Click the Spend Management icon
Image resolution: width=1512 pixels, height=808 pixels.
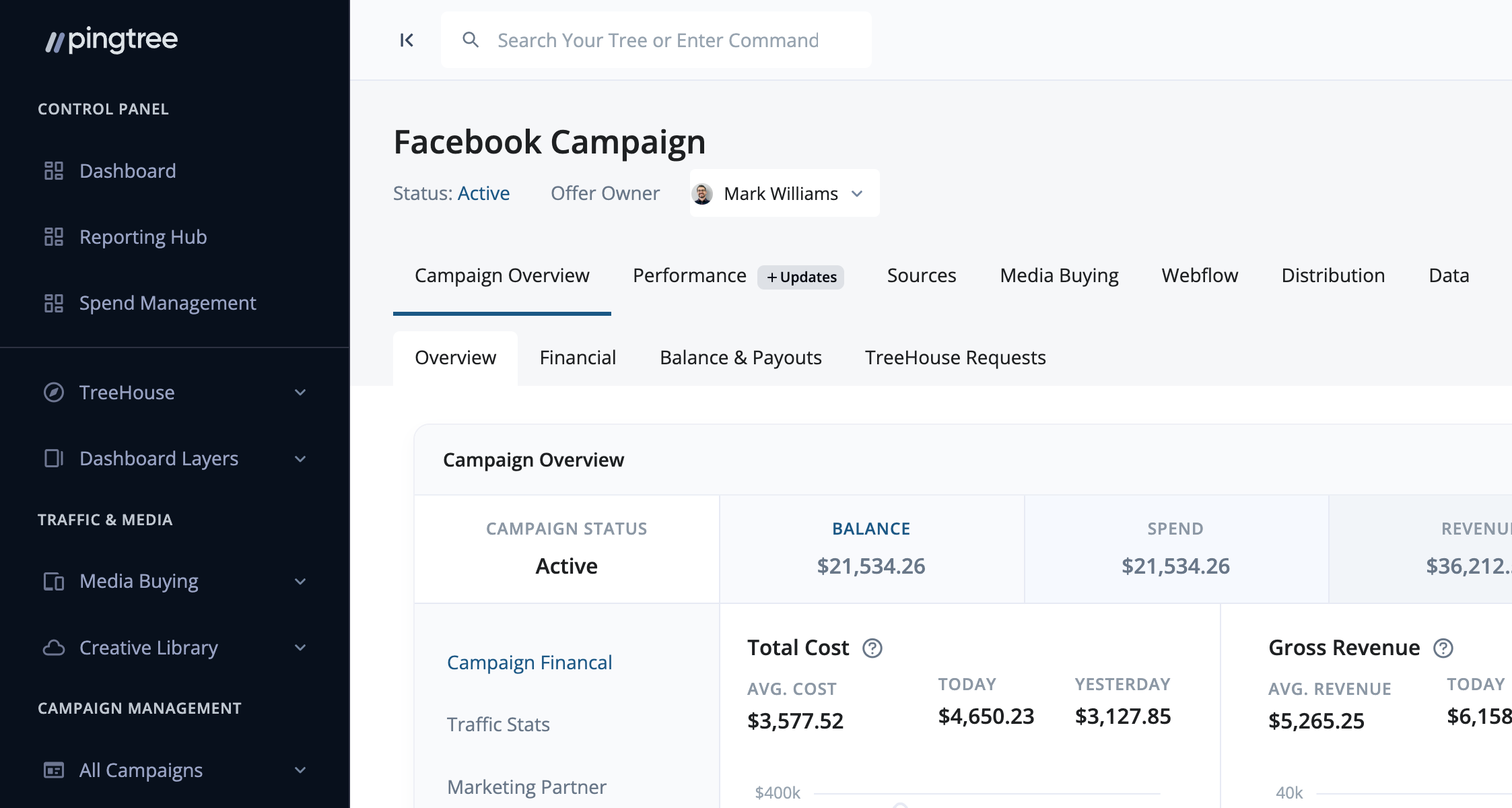54,303
